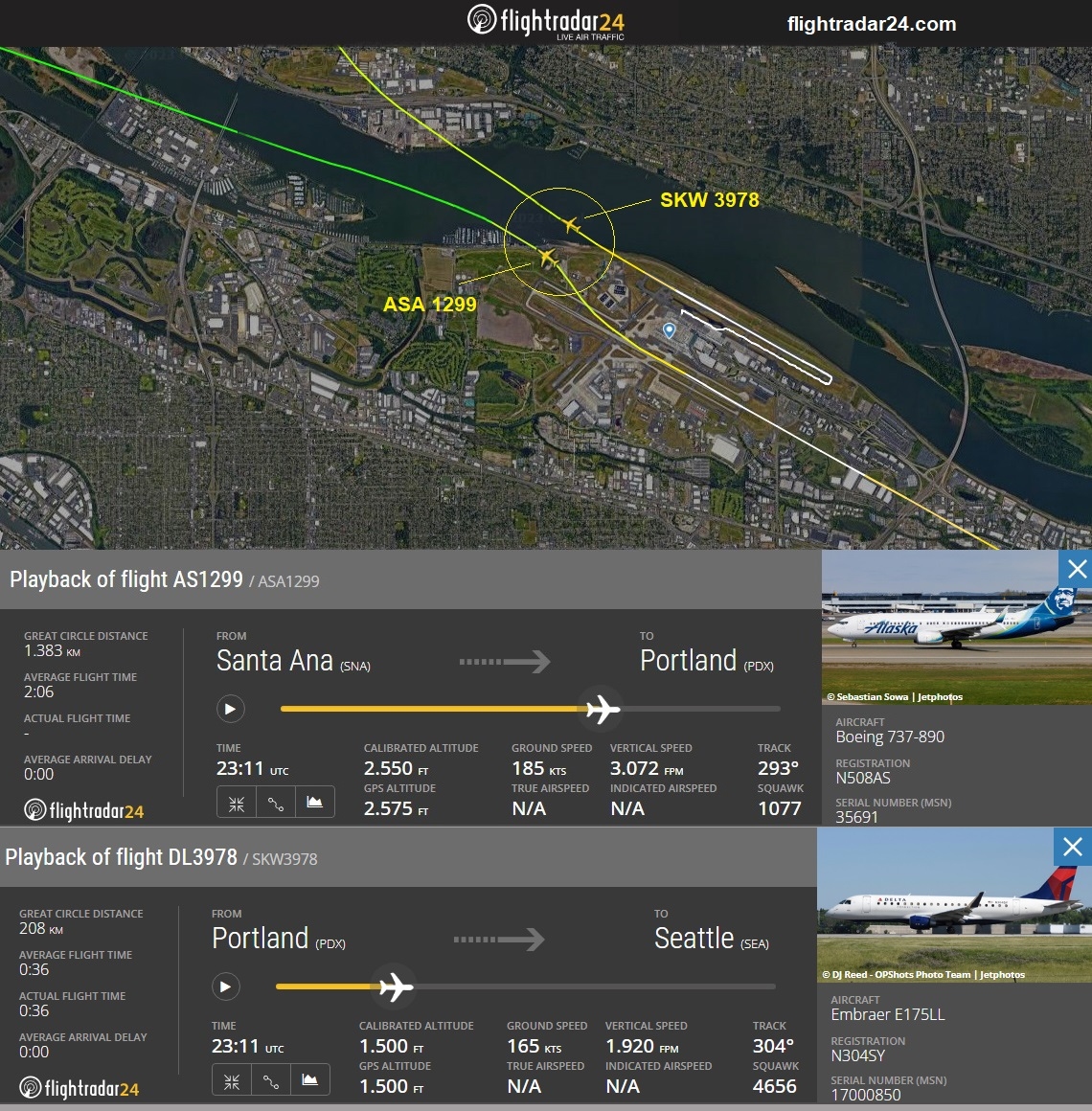Click the Sebastian Sowa Jetphotos credit
The image size is (1092, 1111).
coord(895,696)
